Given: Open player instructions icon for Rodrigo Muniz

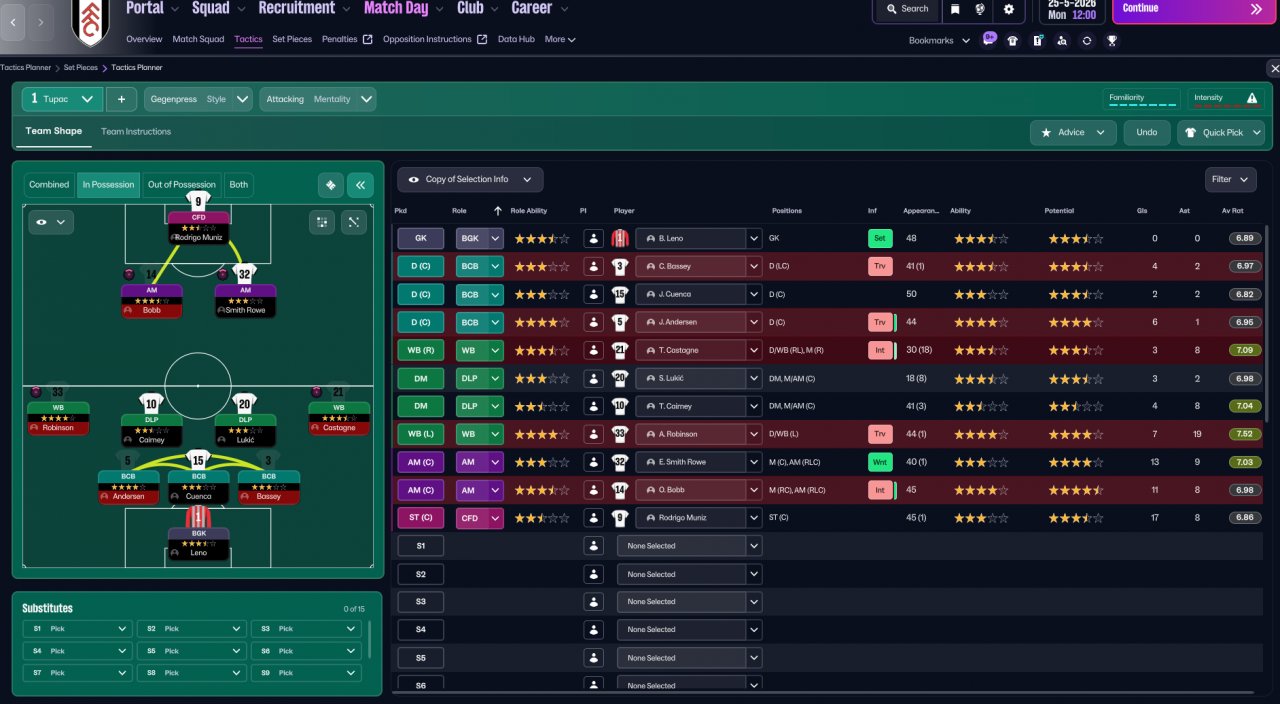Looking at the screenshot, I should point(594,518).
